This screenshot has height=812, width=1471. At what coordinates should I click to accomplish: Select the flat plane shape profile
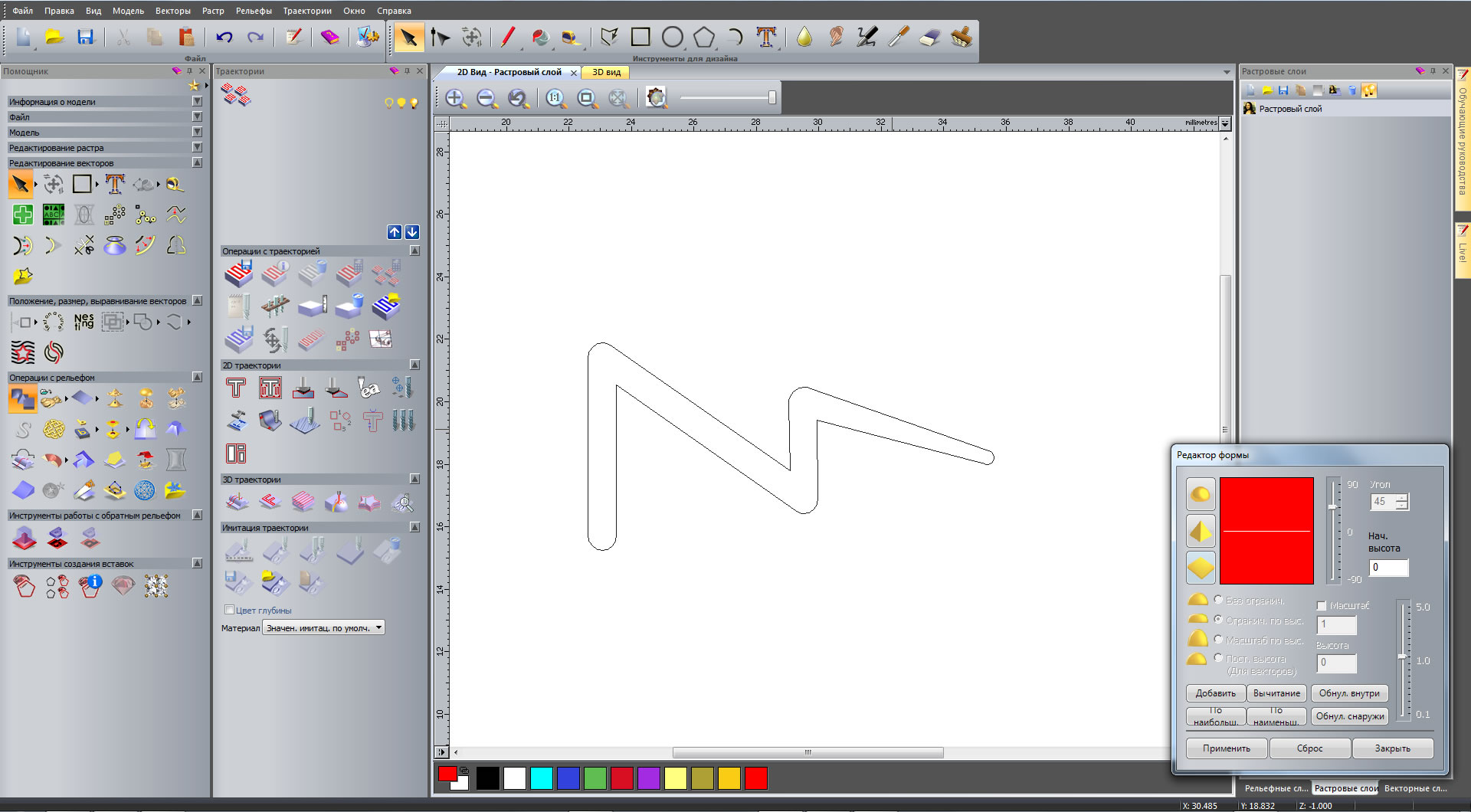(x=1201, y=568)
